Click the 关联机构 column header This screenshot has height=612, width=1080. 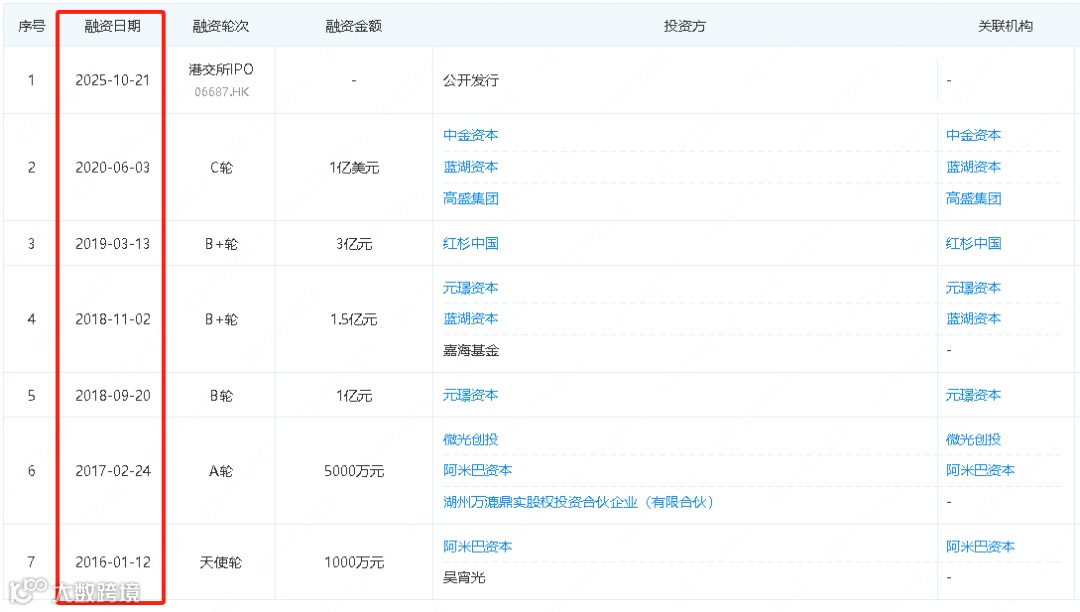pos(1005,26)
